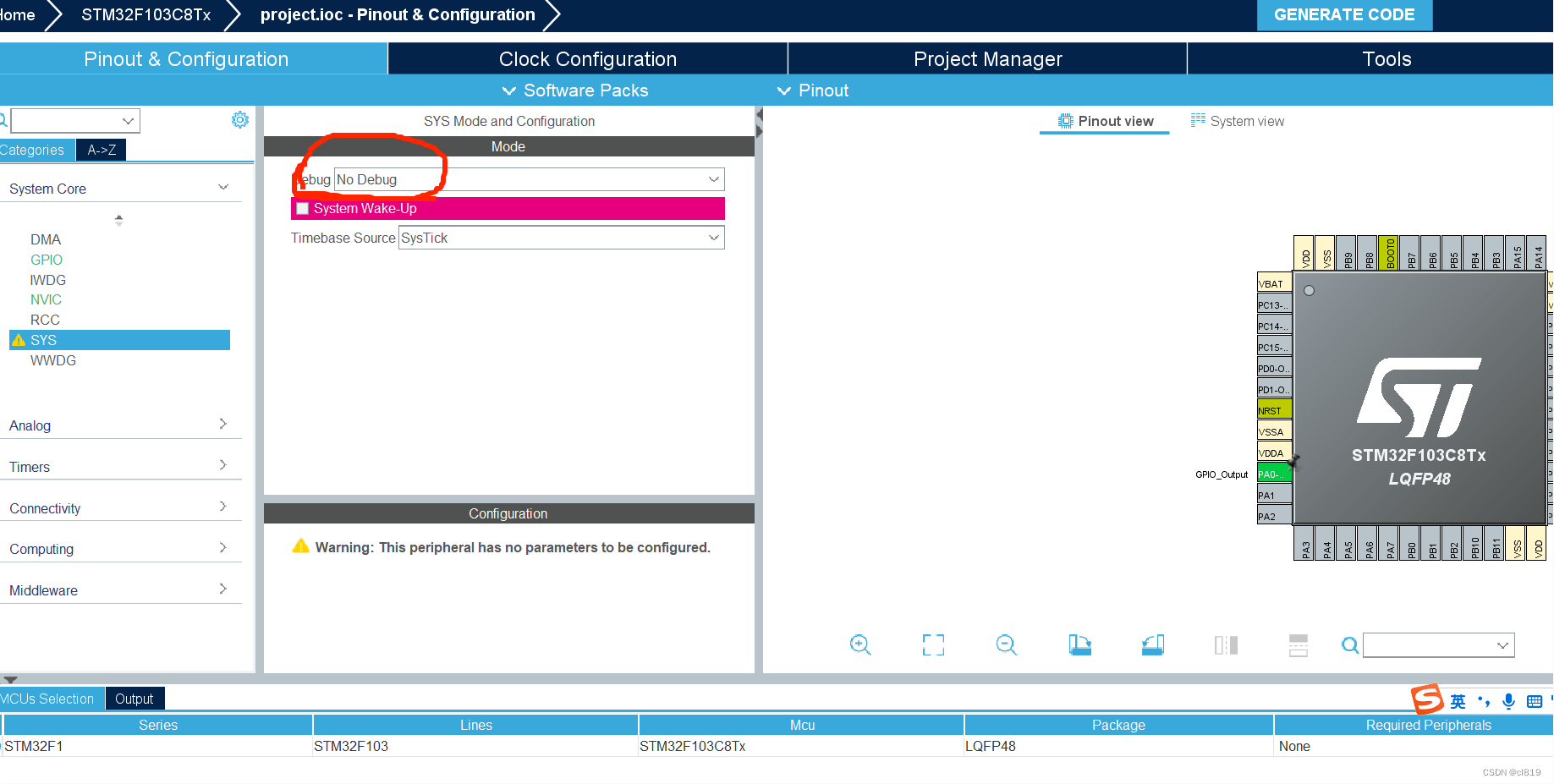Select DMA in System Core
The image size is (1554, 784).
[46, 239]
